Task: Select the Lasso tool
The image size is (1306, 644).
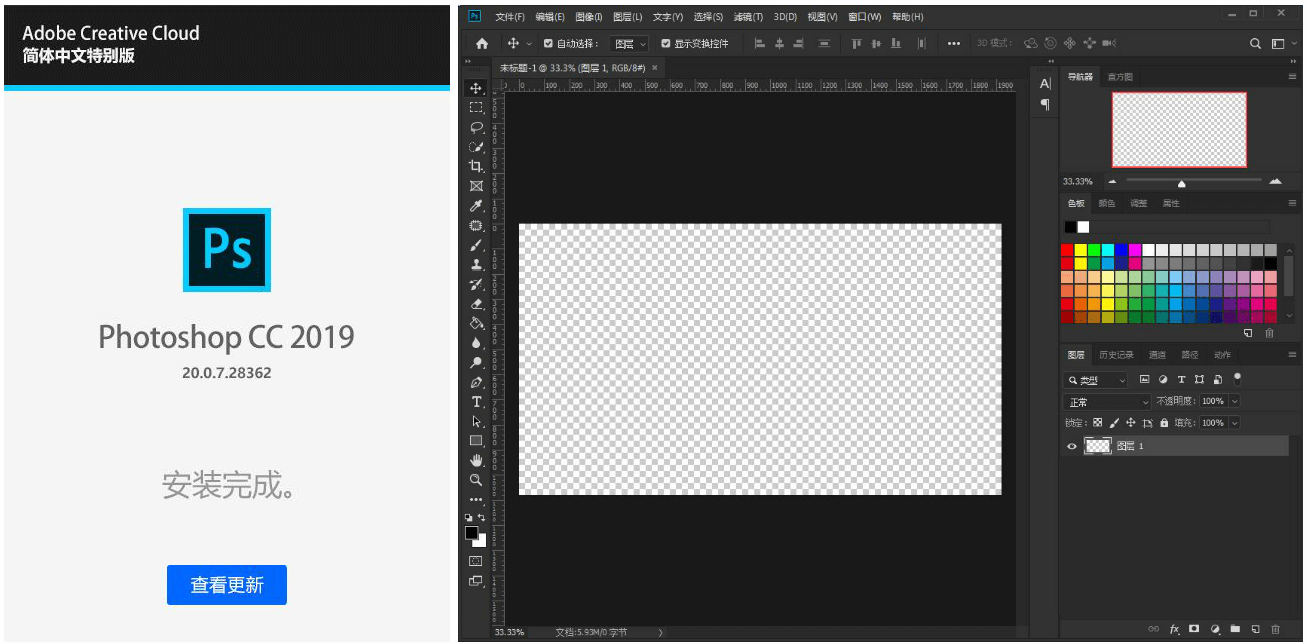Action: pyautogui.click(x=476, y=127)
